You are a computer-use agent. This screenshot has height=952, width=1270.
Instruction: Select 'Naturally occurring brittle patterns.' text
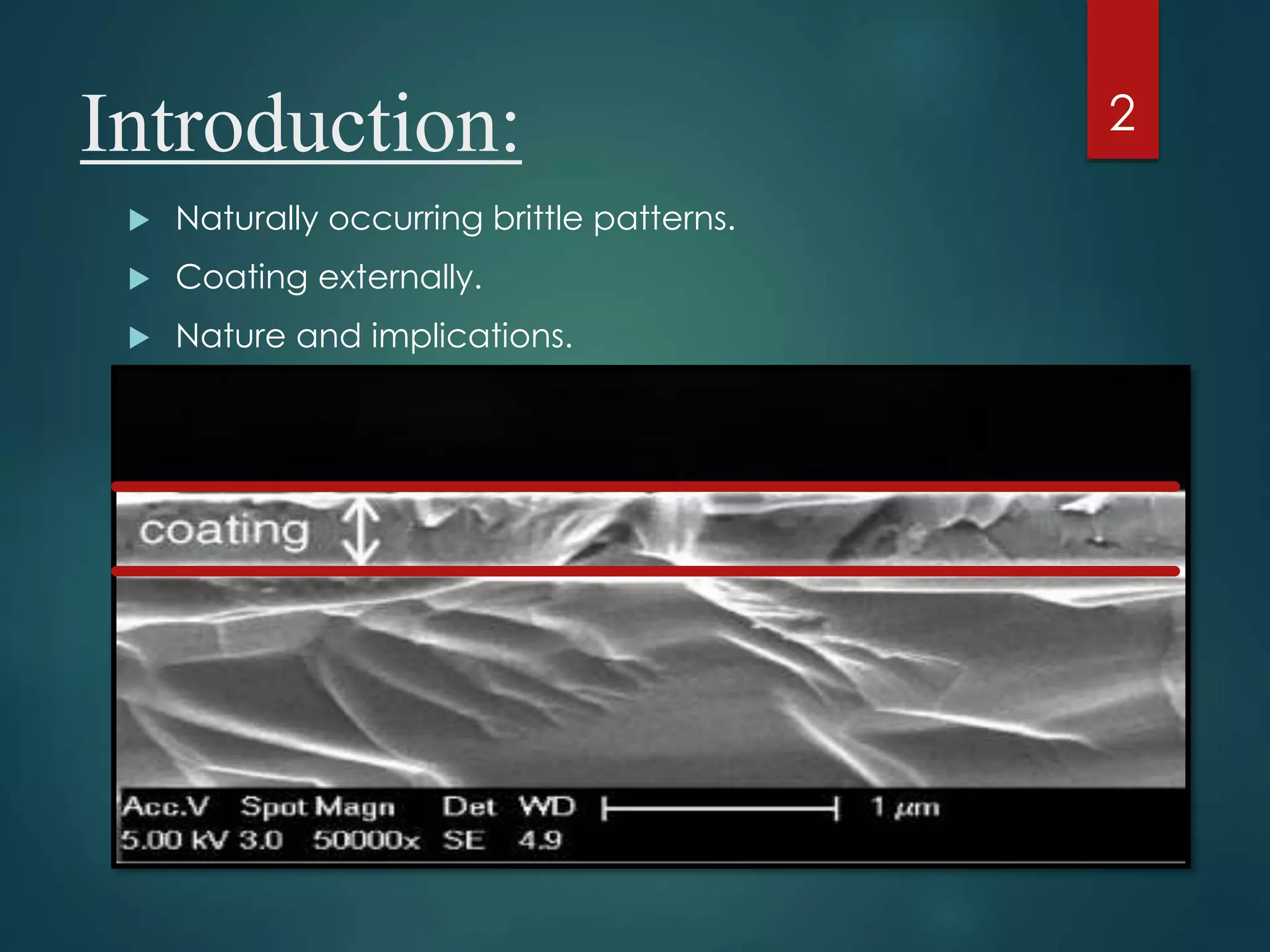point(455,219)
